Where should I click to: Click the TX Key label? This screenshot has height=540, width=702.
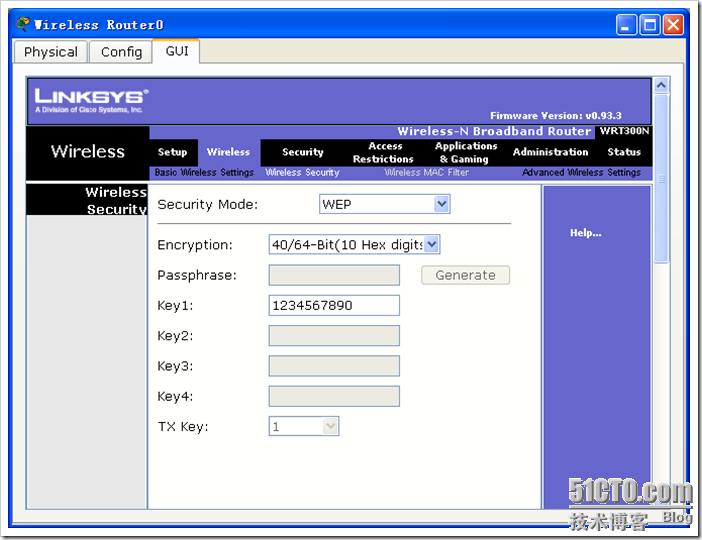coord(183,427)
